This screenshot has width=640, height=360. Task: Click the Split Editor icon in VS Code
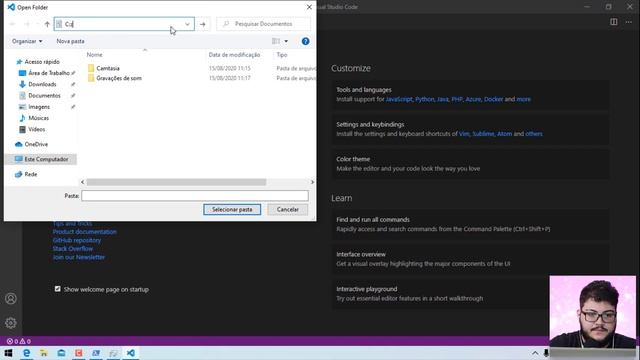coord(613,22)
